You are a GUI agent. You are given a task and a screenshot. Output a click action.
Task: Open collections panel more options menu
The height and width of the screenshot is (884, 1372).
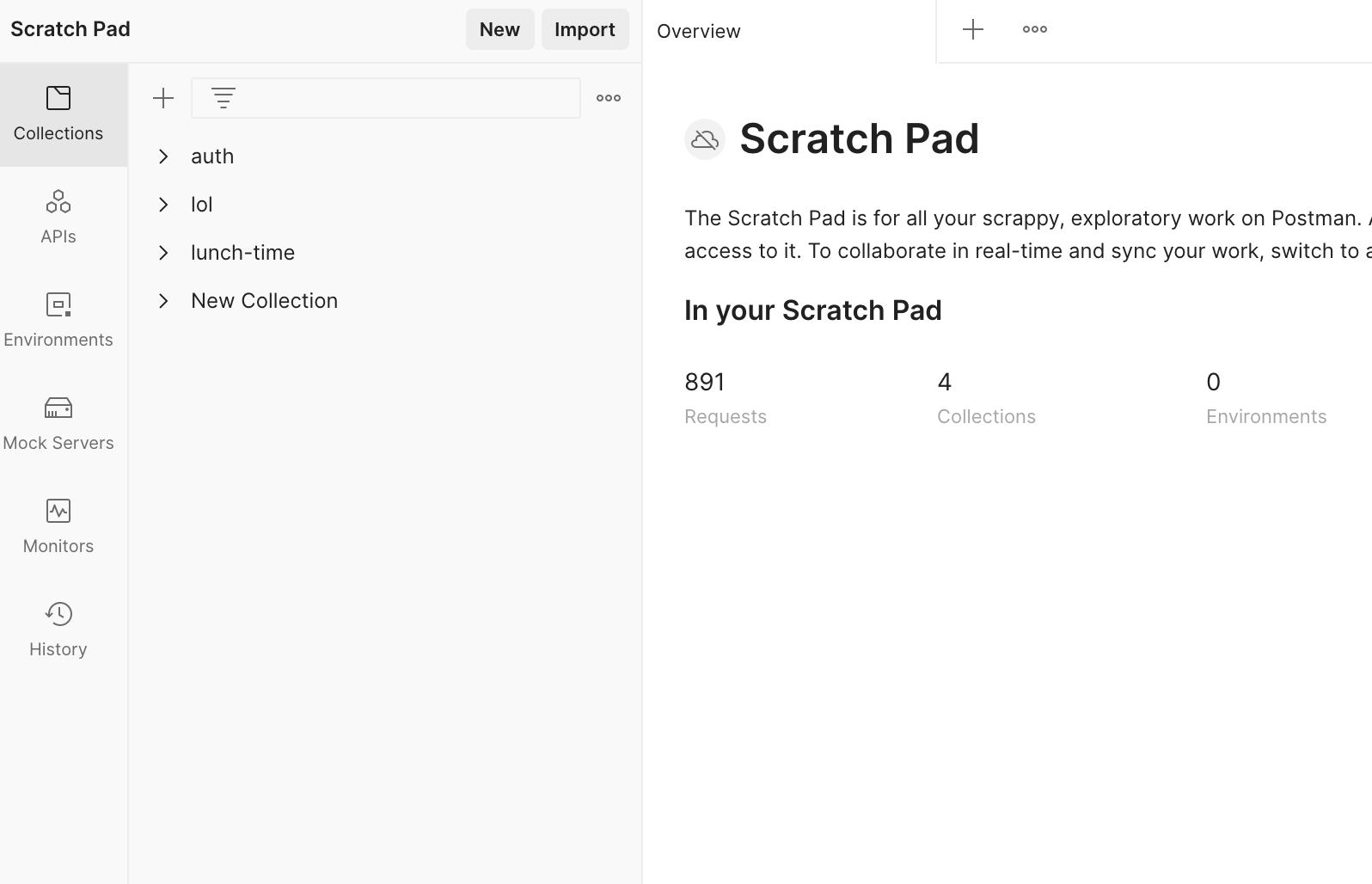609,98
